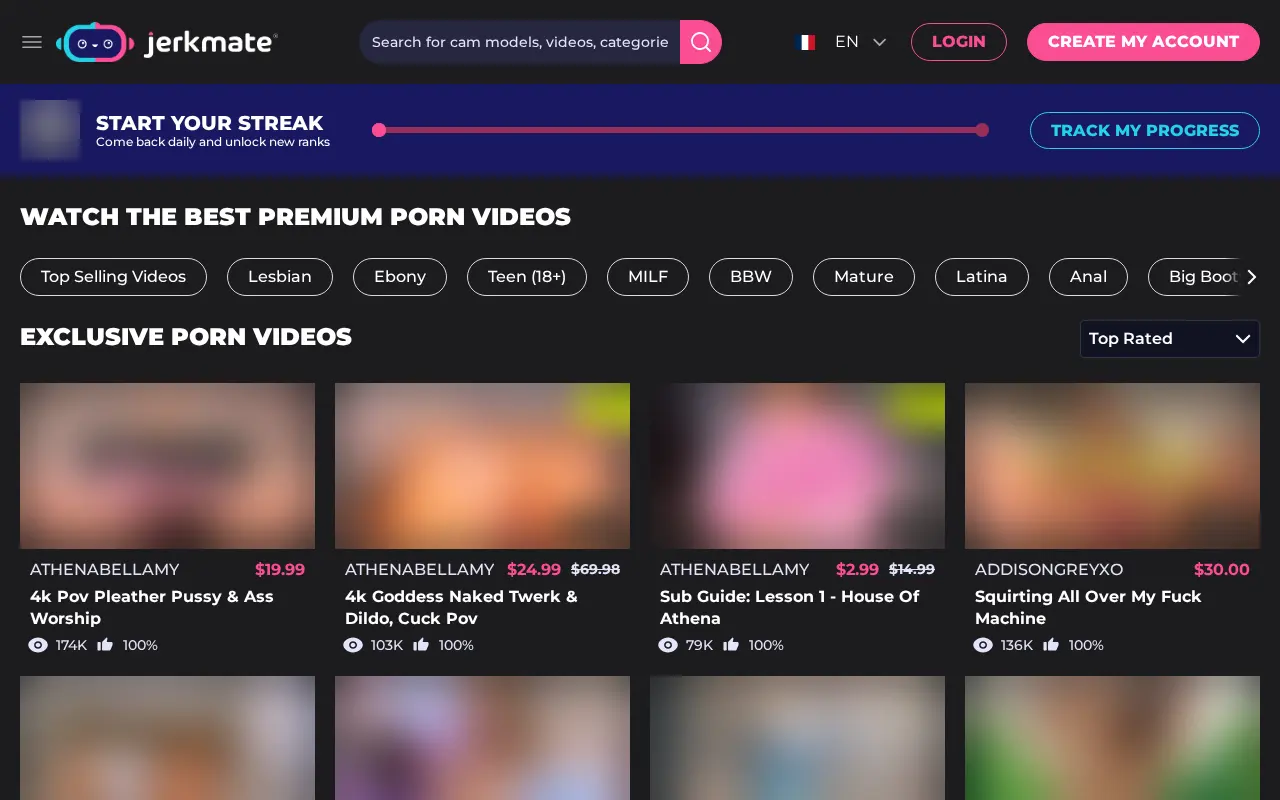The height and width of the screenshot is (800, 1280).
Task: Click the eye icon beside 136K views
Action: (x=983, y=645)
